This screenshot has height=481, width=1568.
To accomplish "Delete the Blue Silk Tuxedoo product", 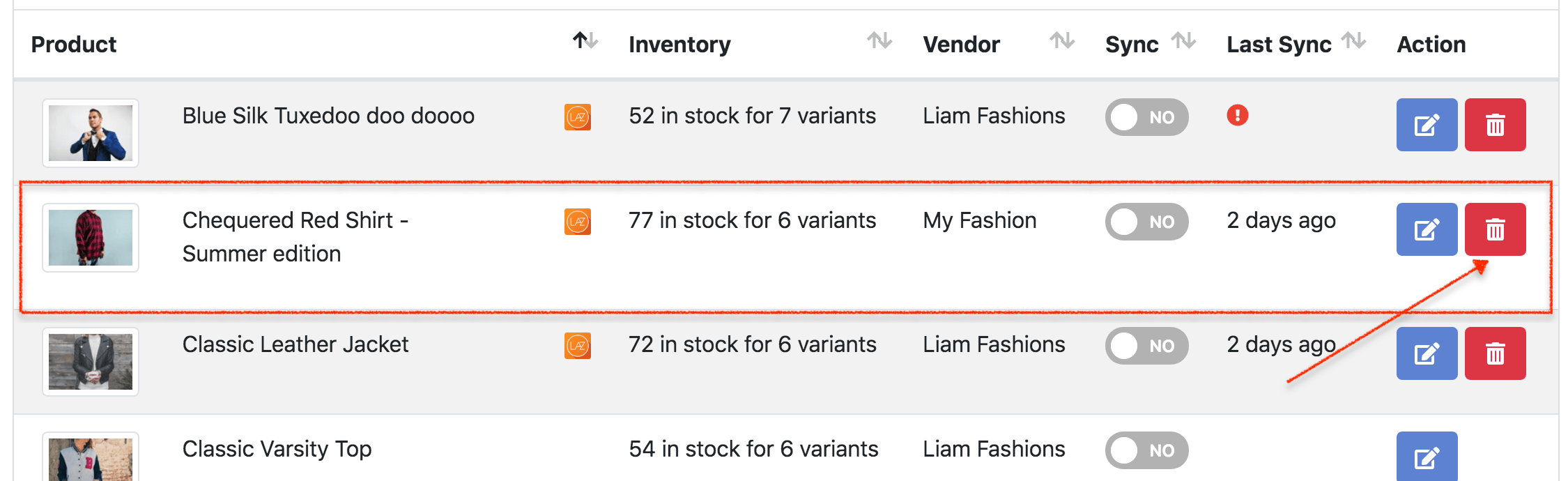I will (x=1495, y=125).
